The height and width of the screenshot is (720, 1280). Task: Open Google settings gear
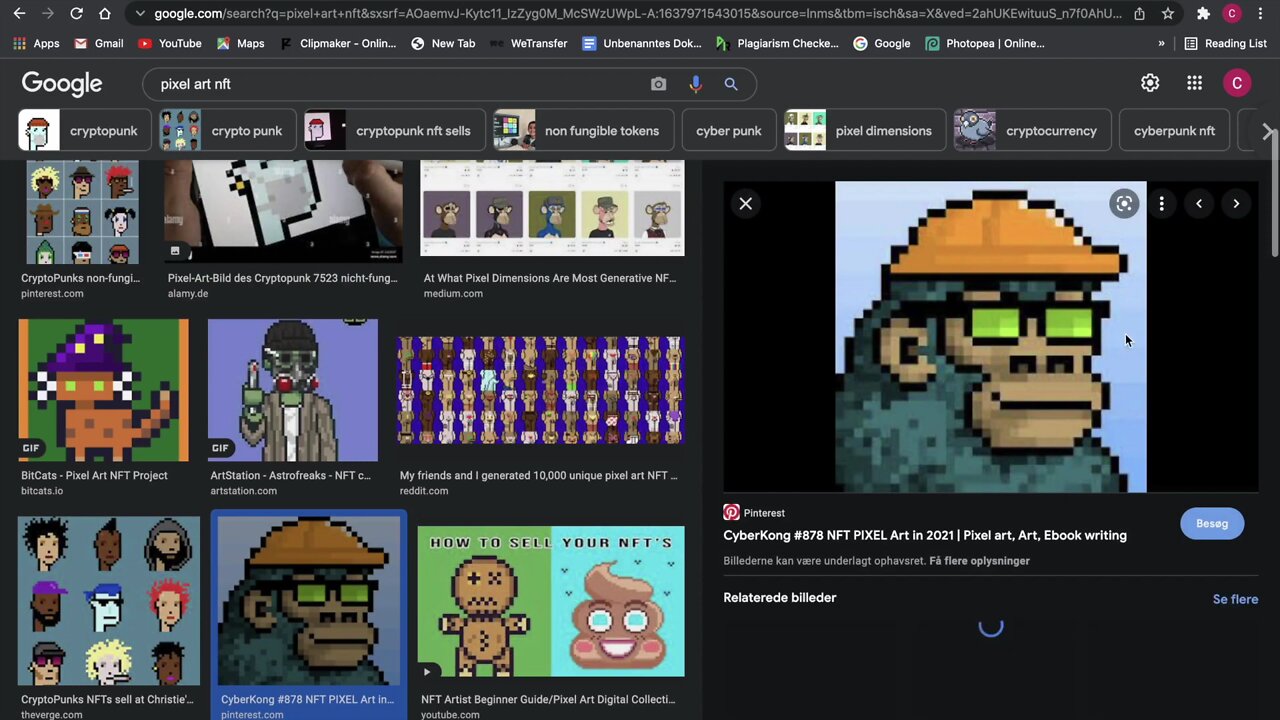(1150, 83)
